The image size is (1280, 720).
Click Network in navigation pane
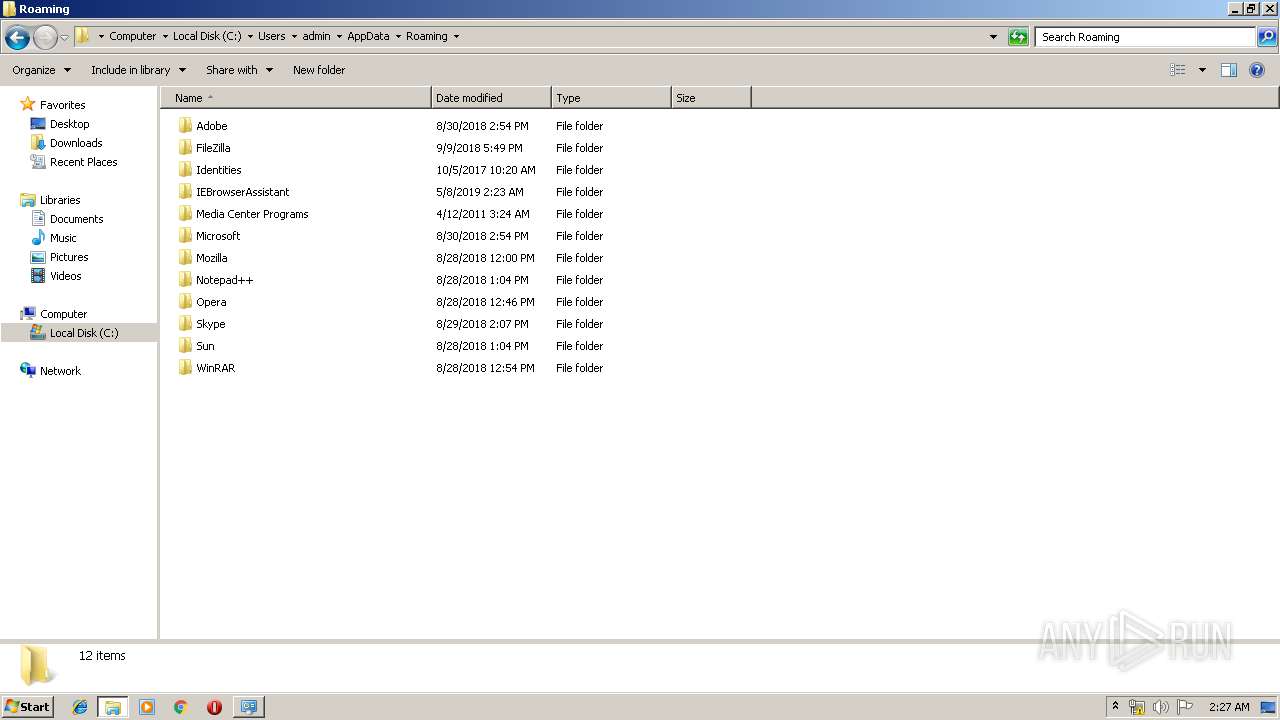60,371
